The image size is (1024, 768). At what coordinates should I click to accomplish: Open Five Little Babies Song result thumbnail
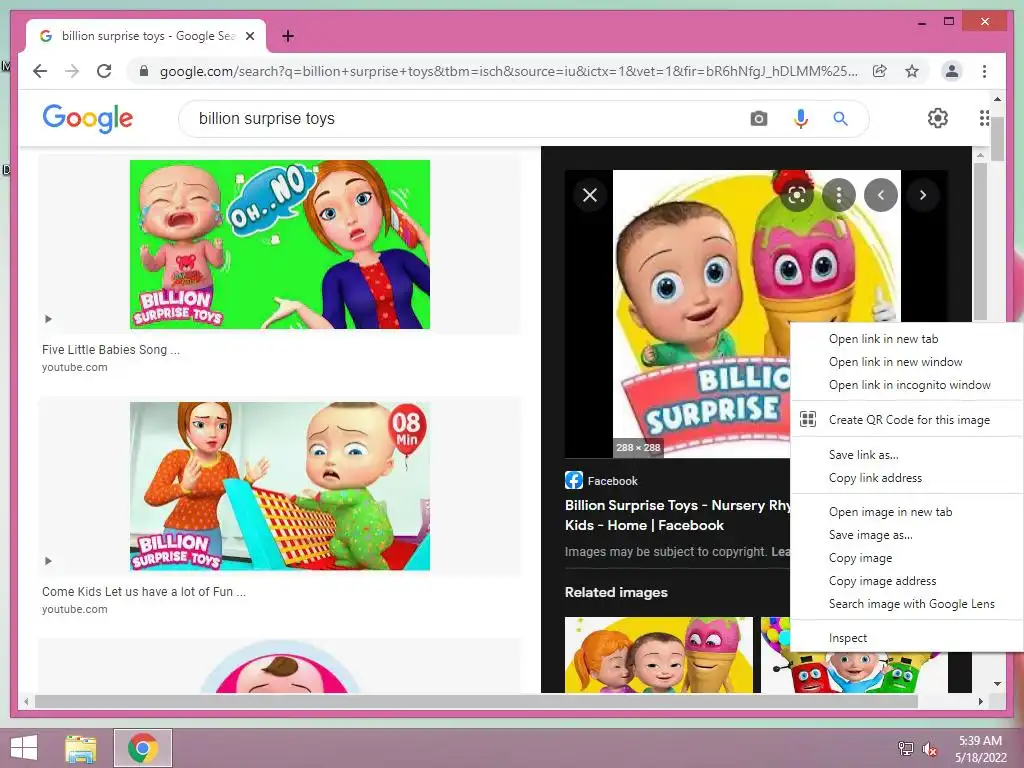[280, 244]
